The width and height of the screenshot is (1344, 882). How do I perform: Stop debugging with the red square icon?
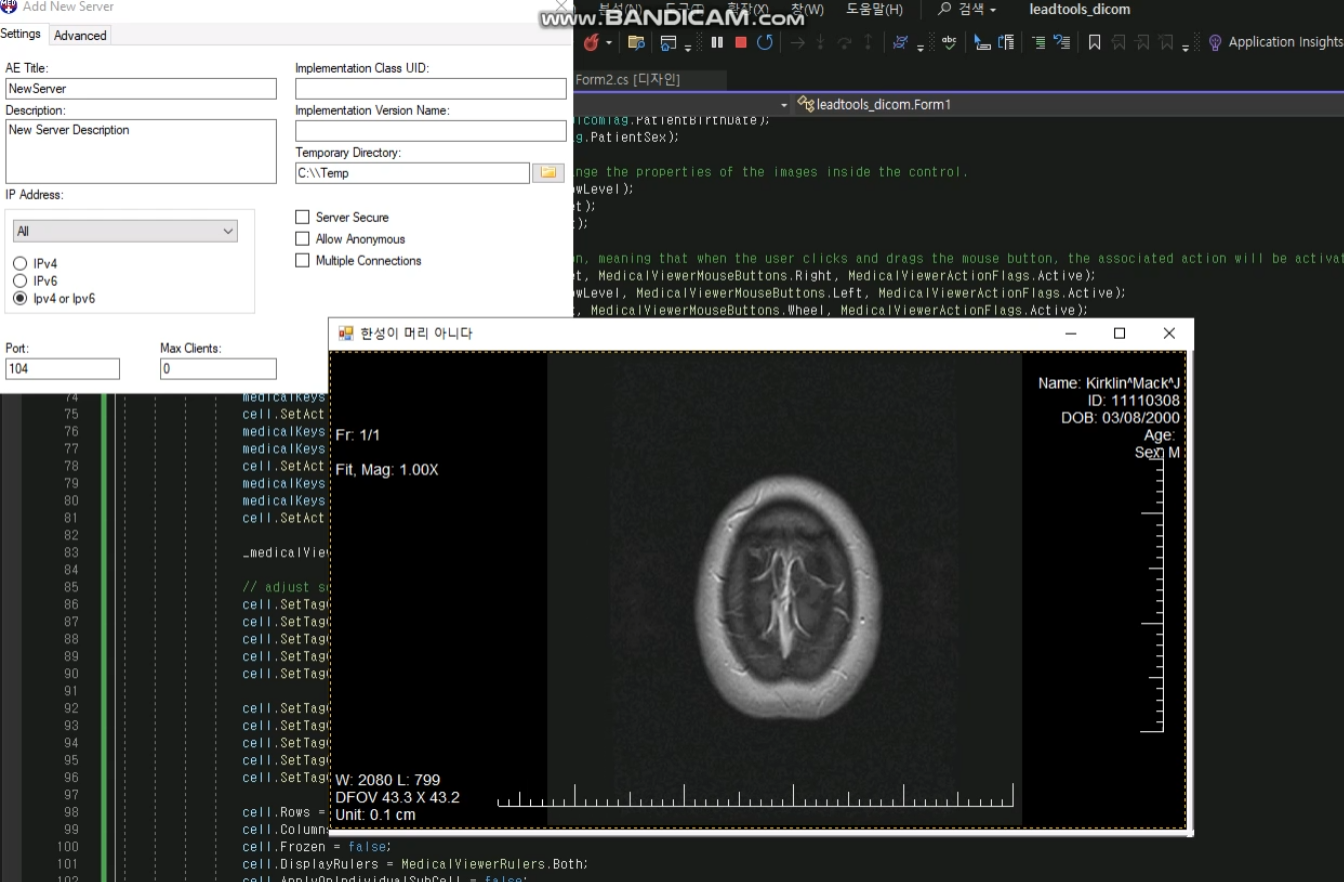coord(741,42)
